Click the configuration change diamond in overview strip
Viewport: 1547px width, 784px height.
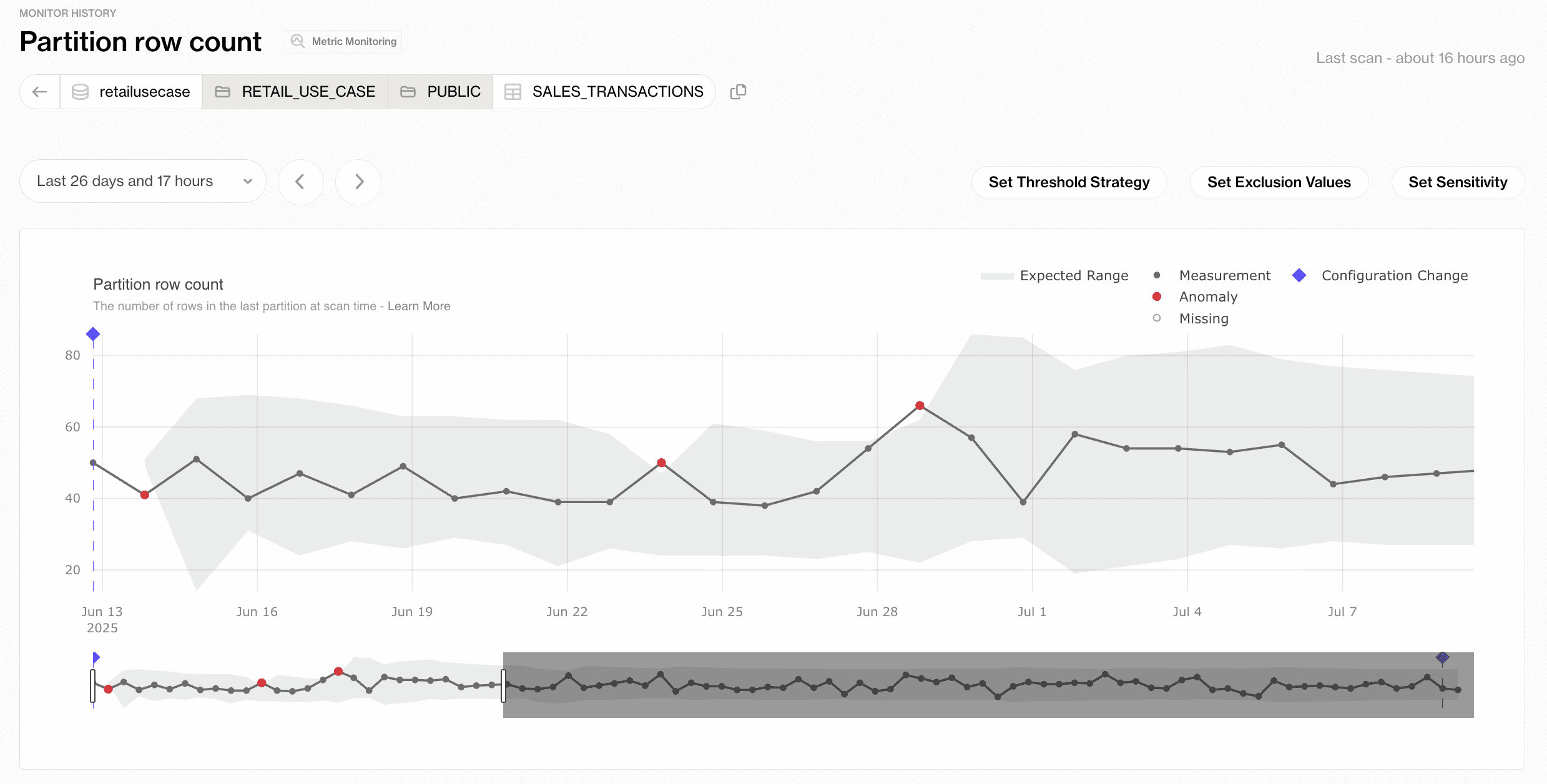(x=1442, y=657)
